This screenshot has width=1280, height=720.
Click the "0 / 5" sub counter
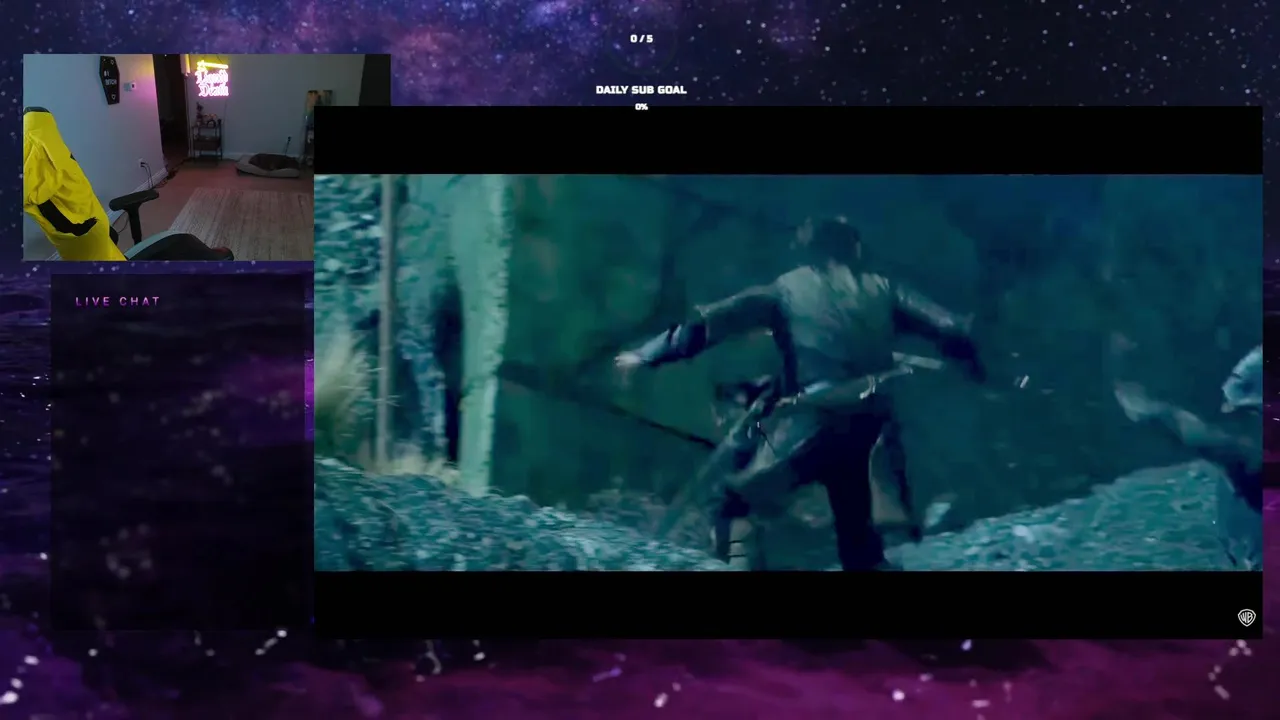641,39
